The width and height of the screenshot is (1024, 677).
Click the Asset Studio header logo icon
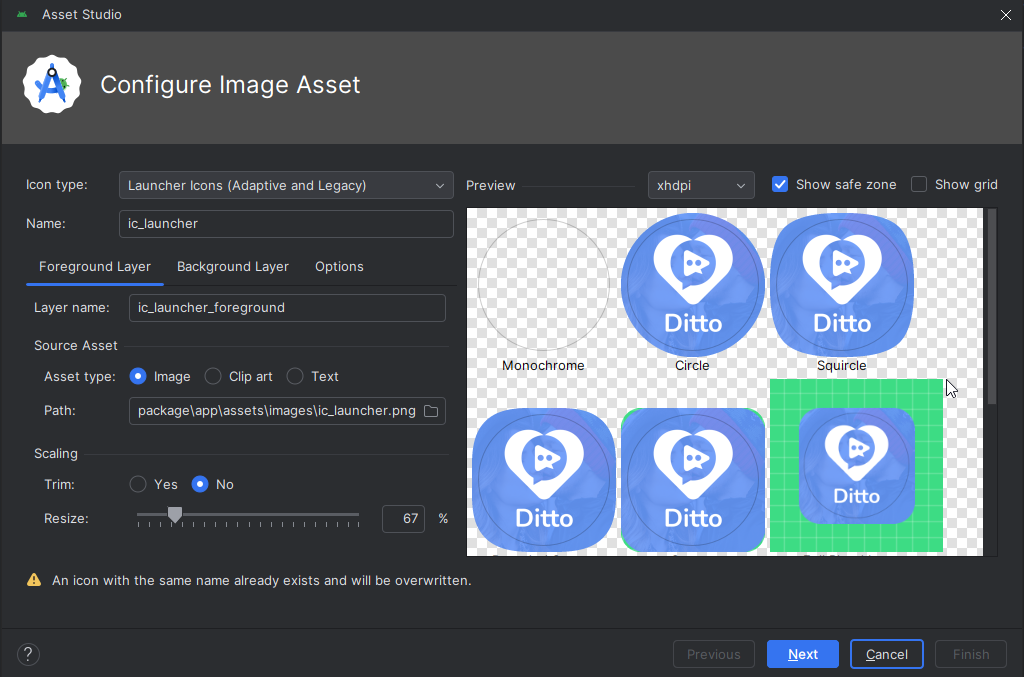(x=52, y=85)
